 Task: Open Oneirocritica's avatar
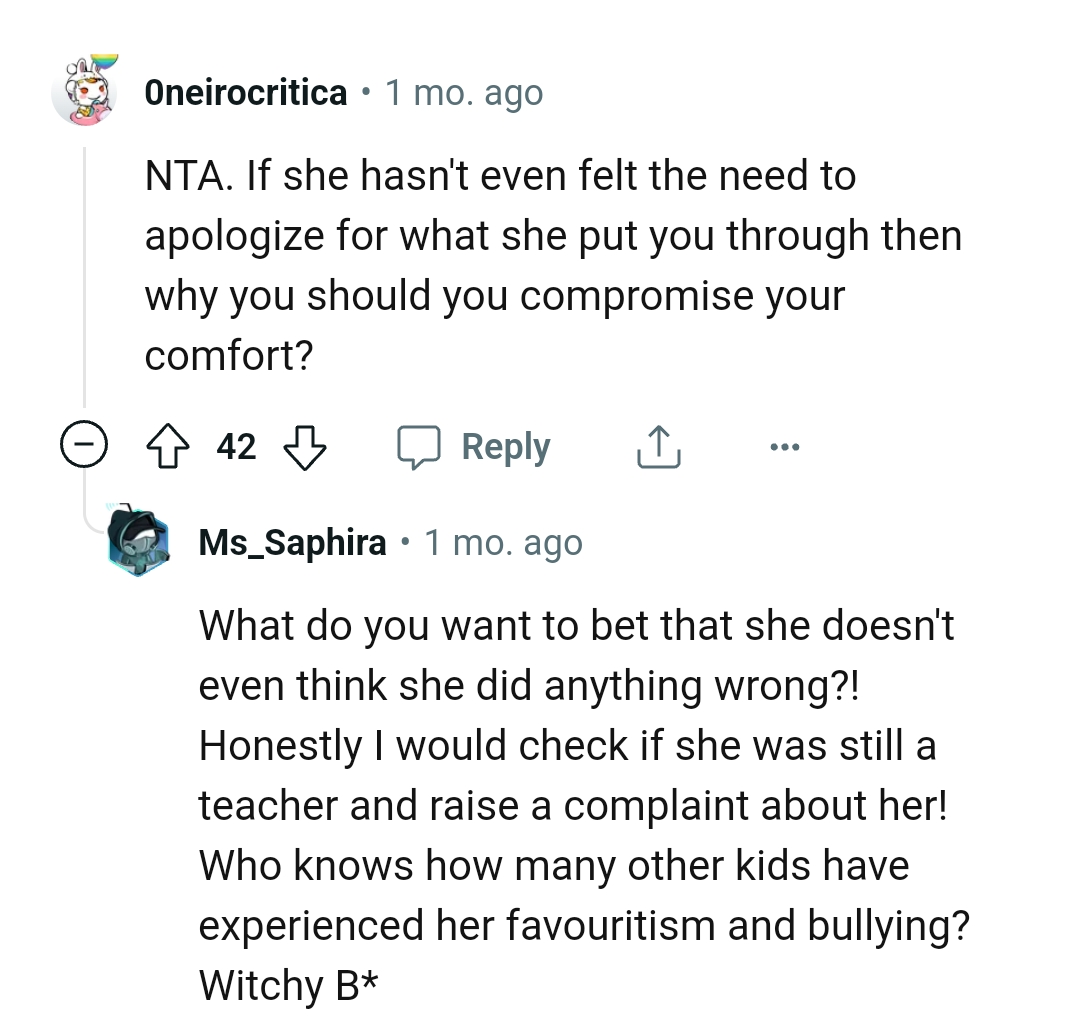coord(85,91)
